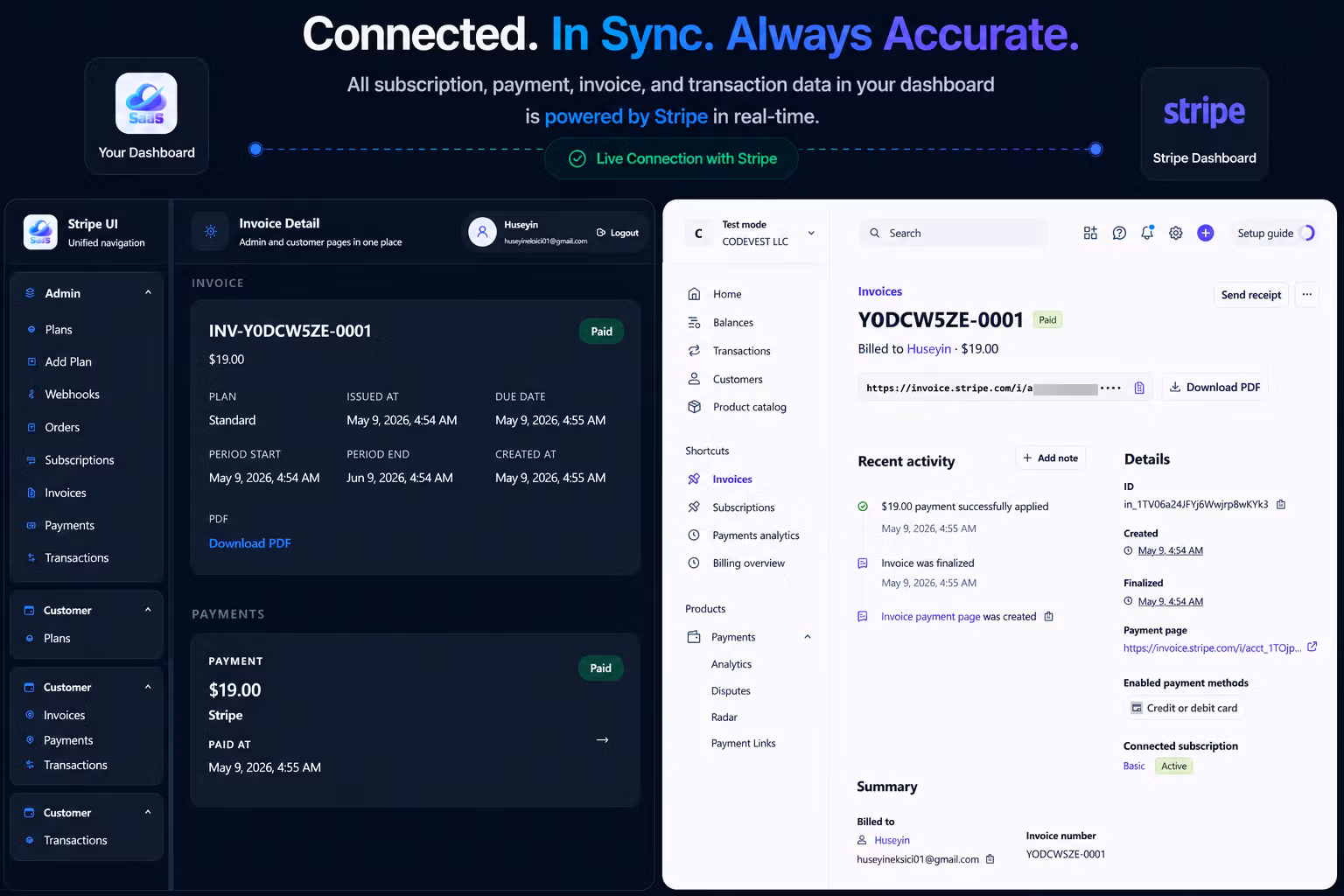Image resolution: width=1344 pixels, height=896 pixels.
Task: Open Plans under the Admin group
Action: coord(59,329)
